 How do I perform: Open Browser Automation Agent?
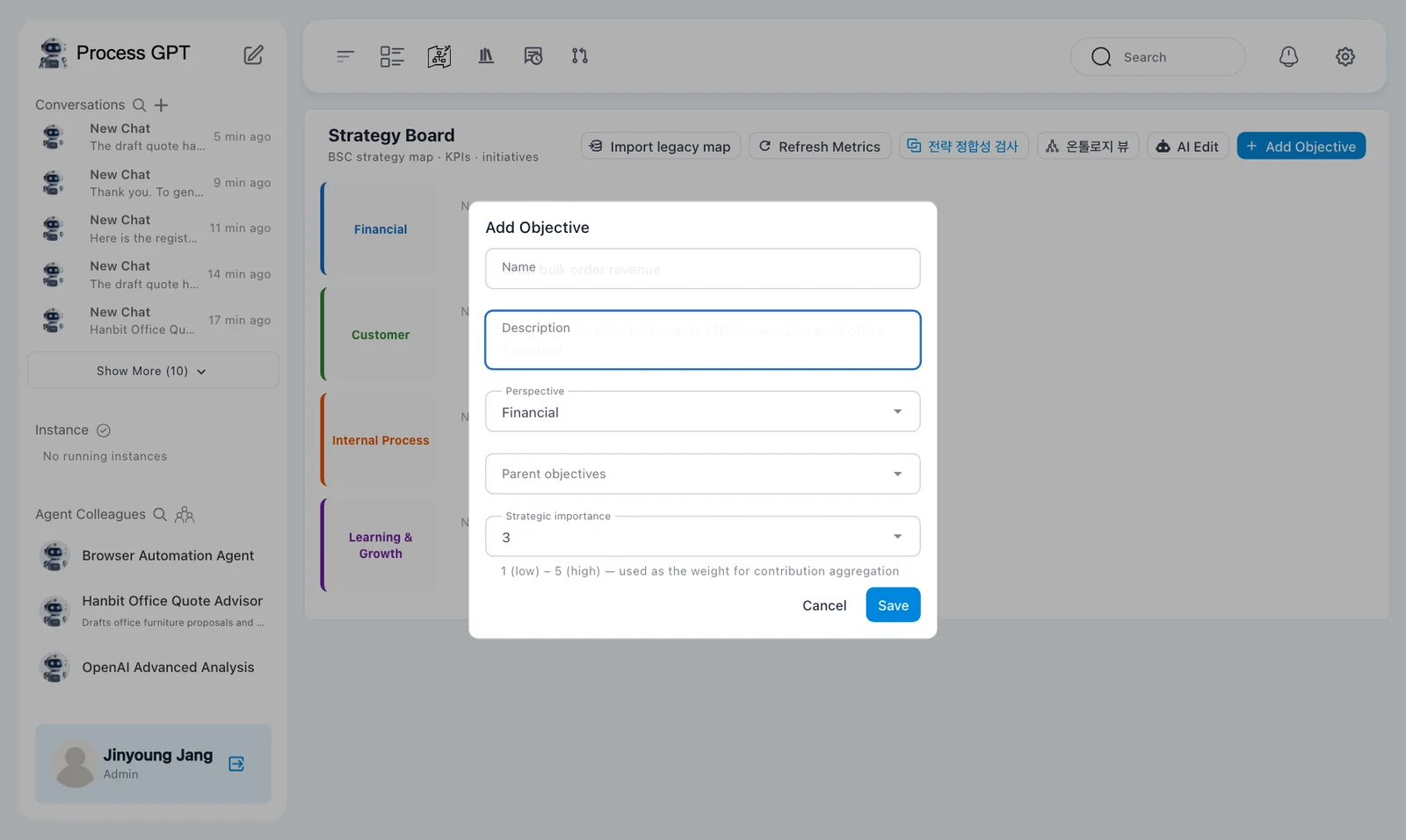(153, 556)
